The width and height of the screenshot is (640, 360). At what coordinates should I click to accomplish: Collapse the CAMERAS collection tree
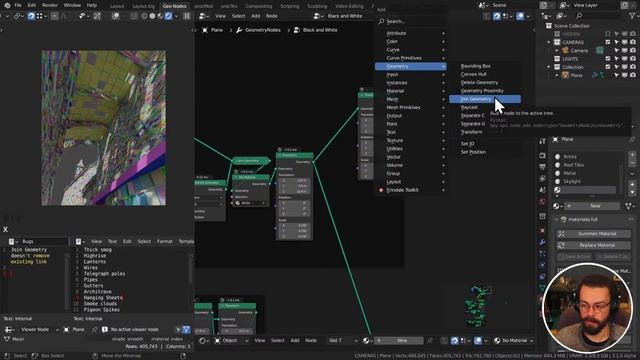coord(549,42)
